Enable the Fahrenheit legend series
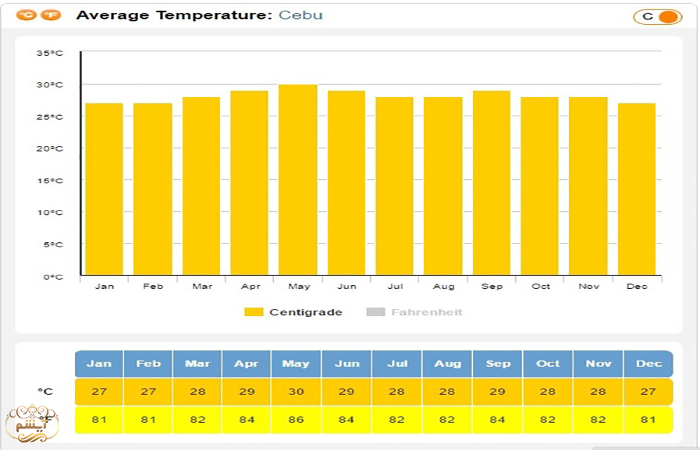Viewport: 700px width, 450px height. point(426,312)
